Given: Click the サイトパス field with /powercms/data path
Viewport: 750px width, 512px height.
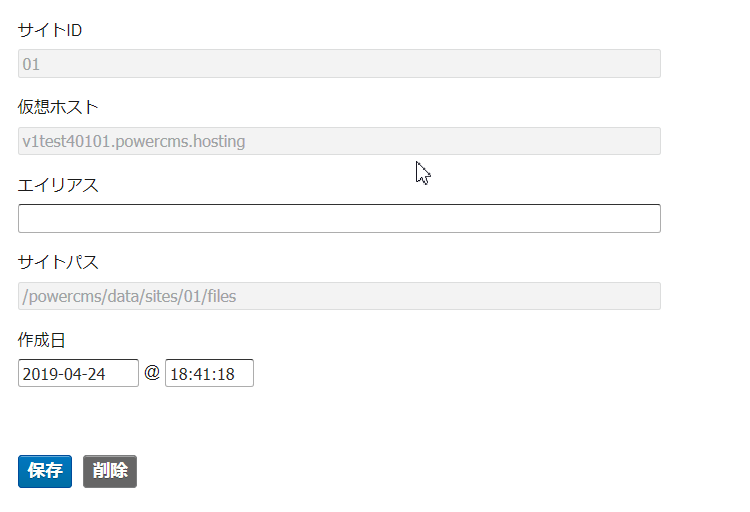Looking at the screenshot, I should (339, 296).
